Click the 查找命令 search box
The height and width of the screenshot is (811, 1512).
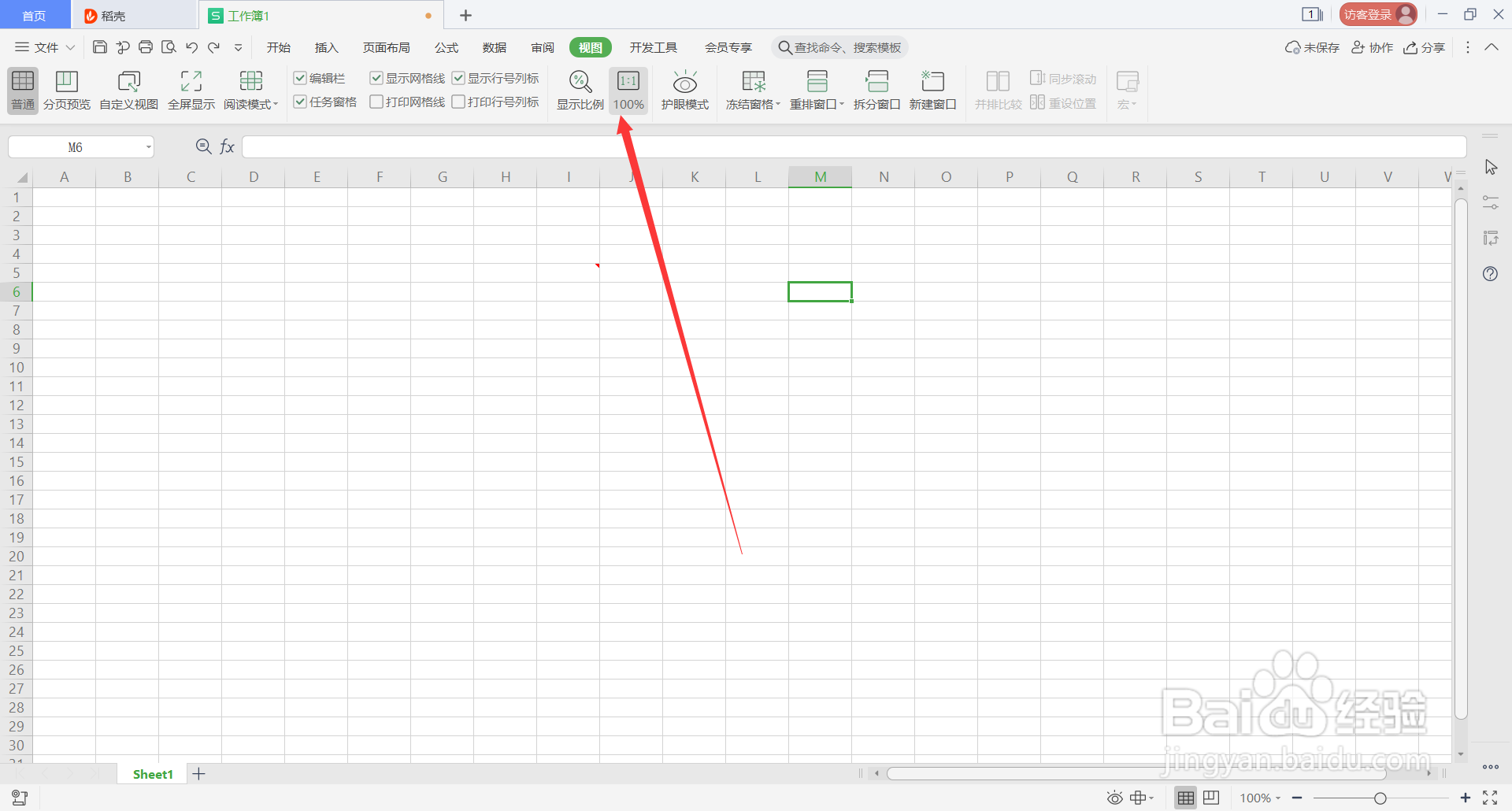point(839,47)
